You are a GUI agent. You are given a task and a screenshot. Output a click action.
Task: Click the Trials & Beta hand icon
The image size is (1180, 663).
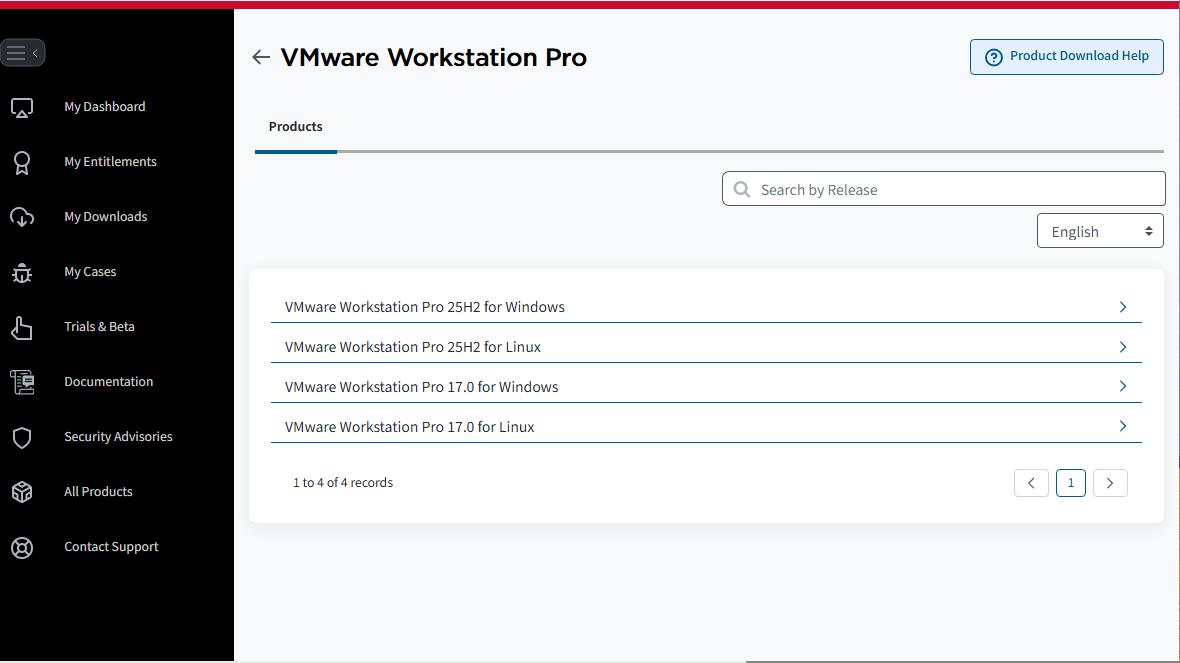(22, 327)
